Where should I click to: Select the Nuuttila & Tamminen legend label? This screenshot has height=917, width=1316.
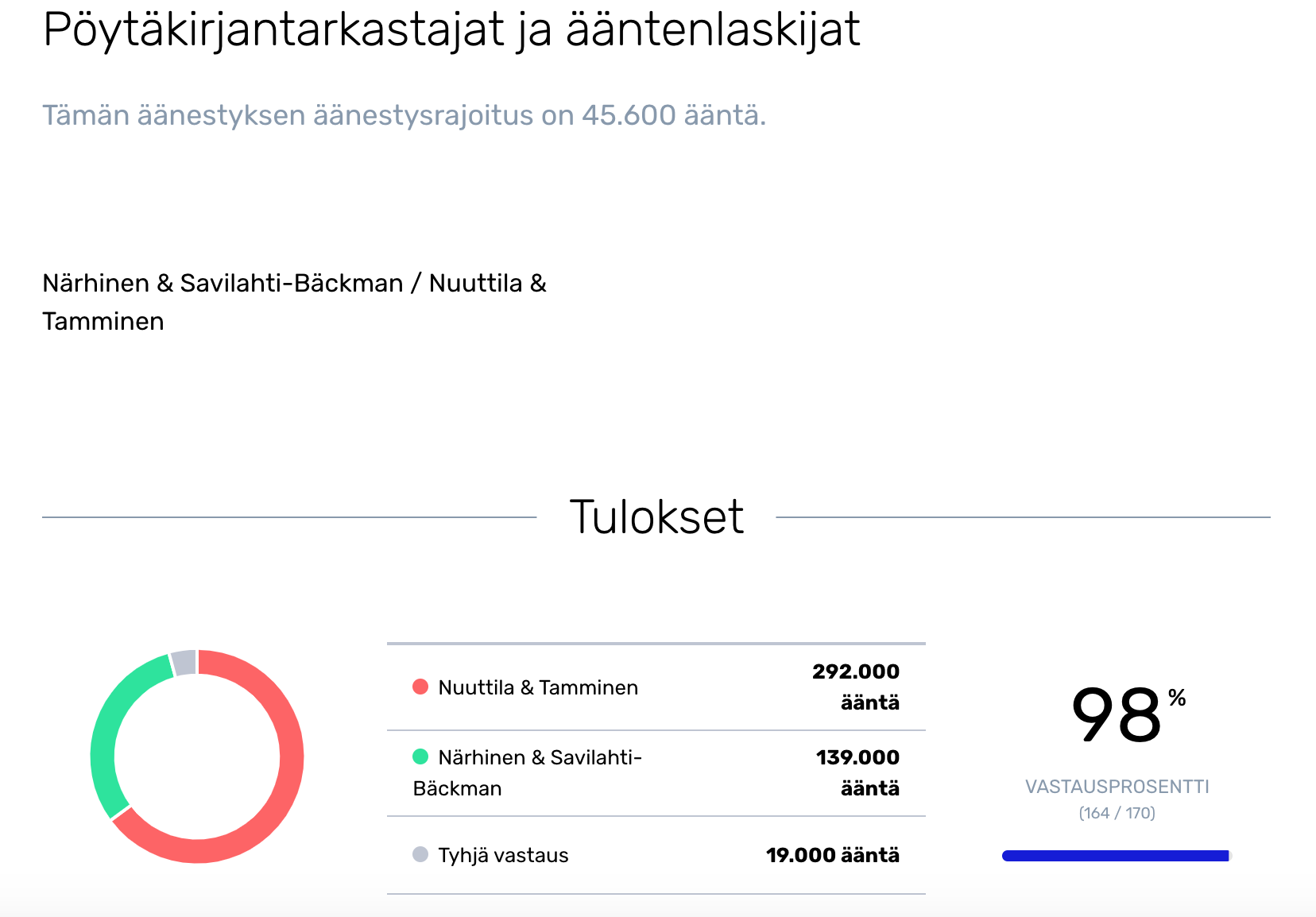coord(538,687)
